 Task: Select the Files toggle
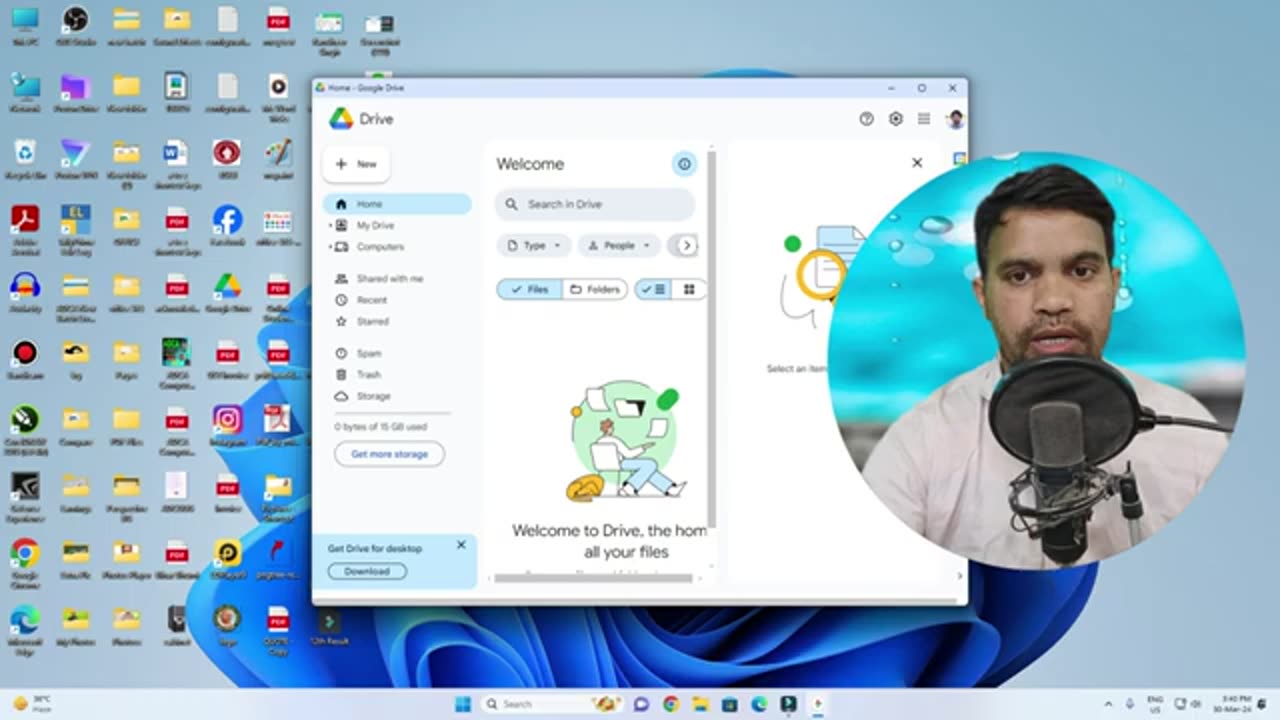[x=530, y=289]
